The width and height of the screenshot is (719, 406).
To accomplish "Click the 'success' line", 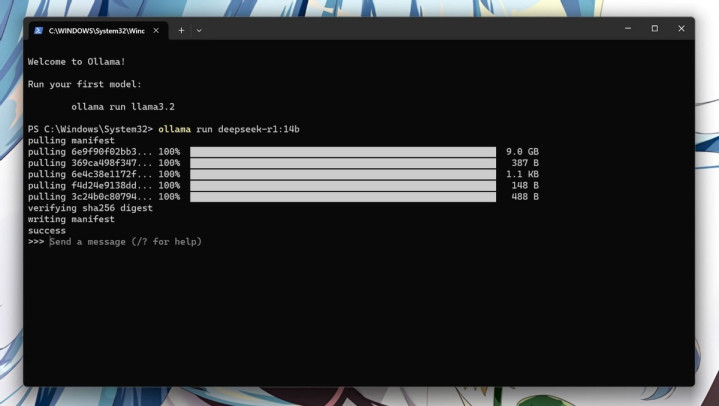I will tap(47, 230).
